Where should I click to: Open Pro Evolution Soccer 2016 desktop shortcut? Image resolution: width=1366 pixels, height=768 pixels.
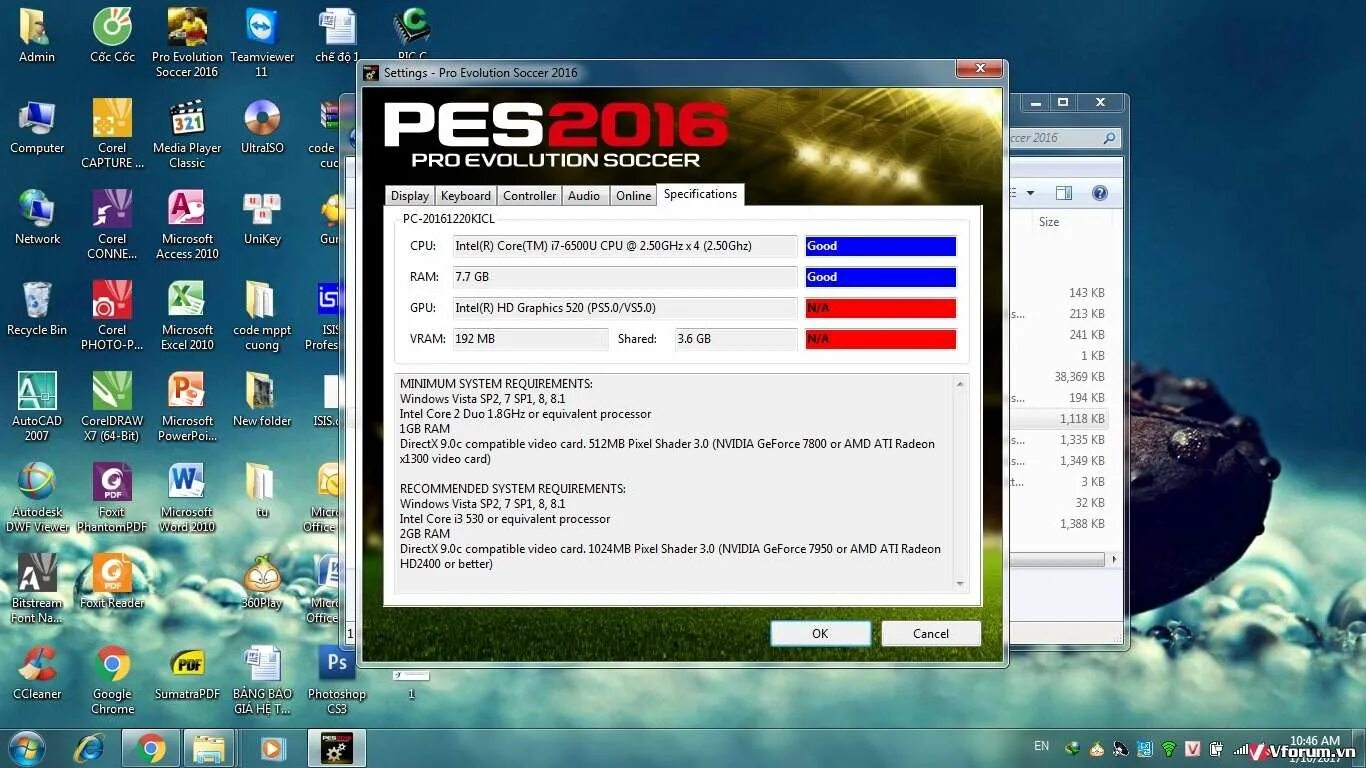187,43
